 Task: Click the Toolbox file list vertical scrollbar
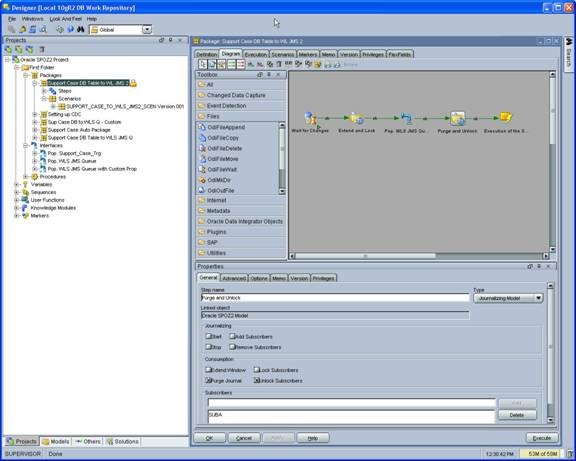[282, 158]
